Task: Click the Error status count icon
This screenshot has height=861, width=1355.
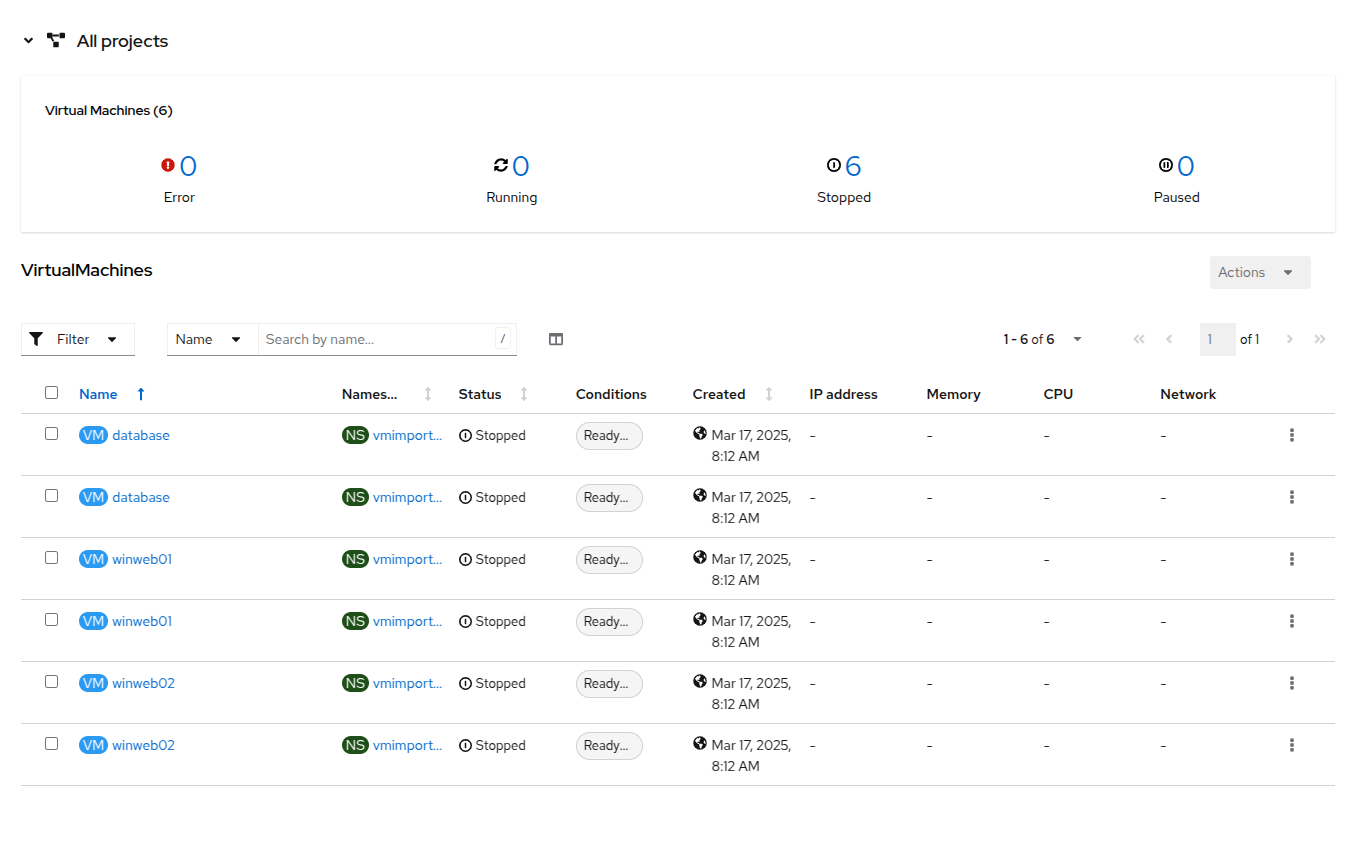Action: tap(168, 166)
